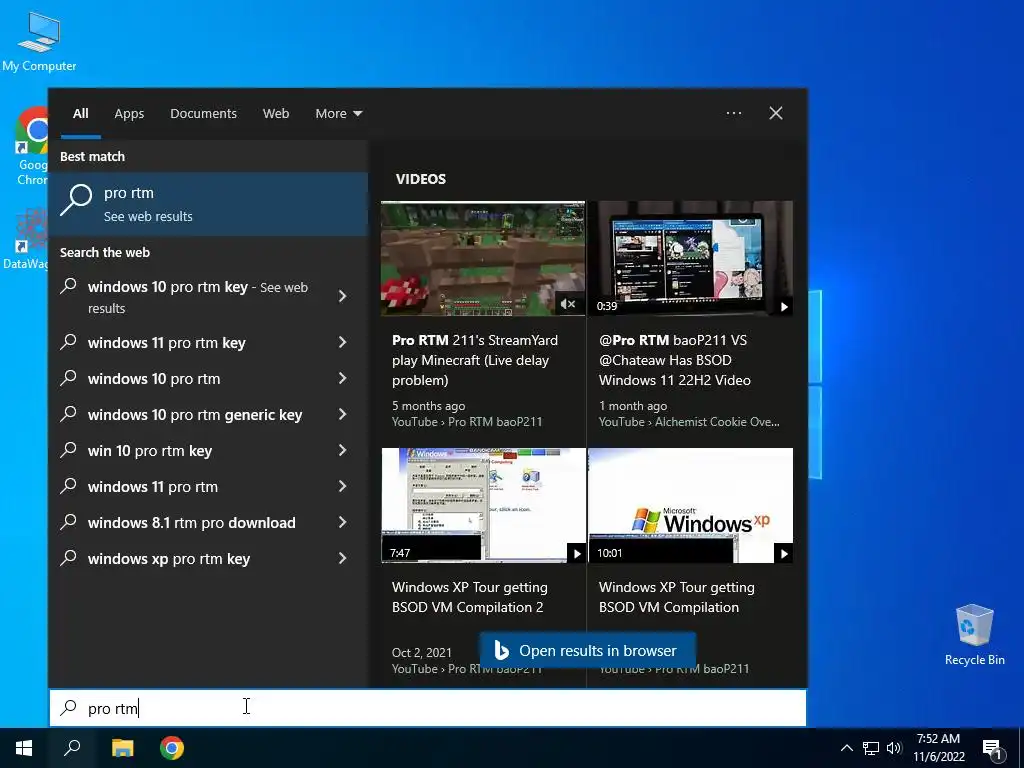Screen dimensions: 1024x768
Task: Choose the plain 'windows 11 pro rtm' suggestion
Action: point(153,487)
